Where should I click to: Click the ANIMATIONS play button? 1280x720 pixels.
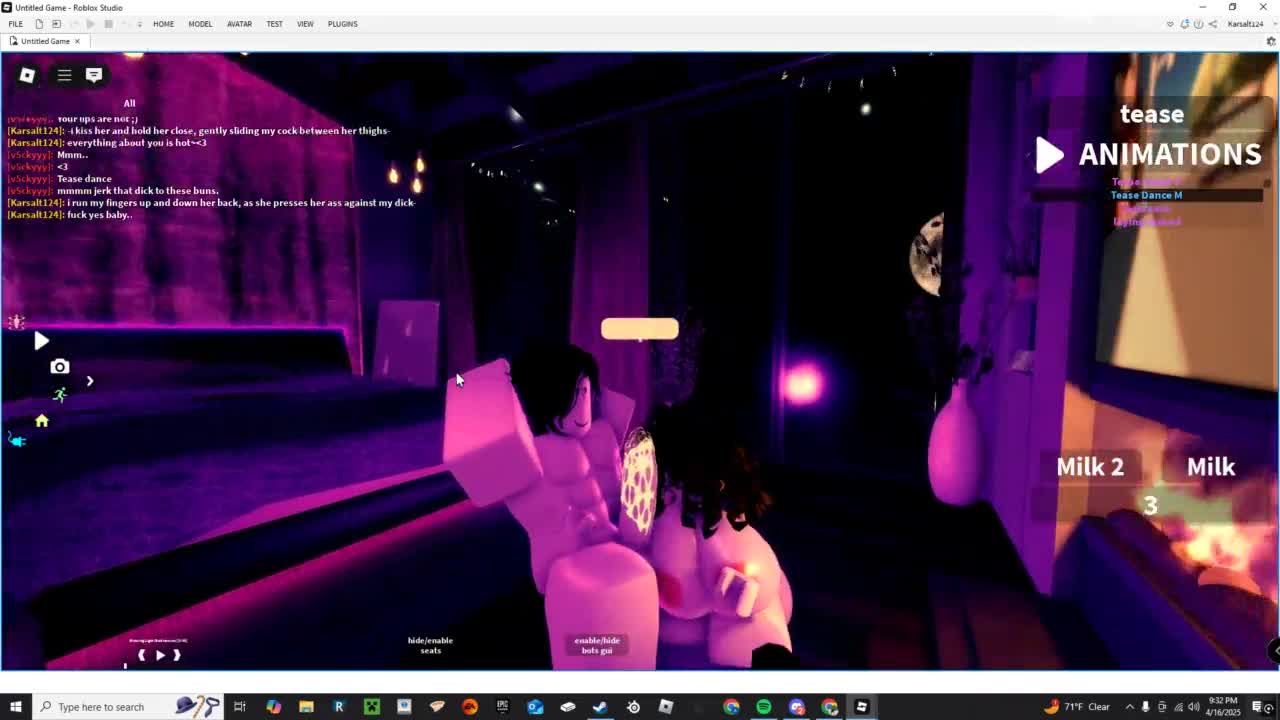[x=1048, y=154]
